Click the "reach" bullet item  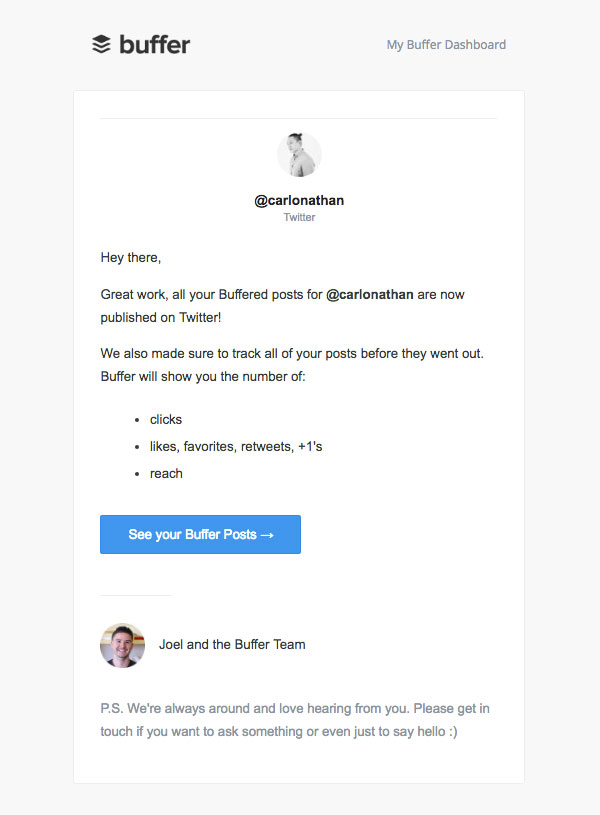coord(166,474)
